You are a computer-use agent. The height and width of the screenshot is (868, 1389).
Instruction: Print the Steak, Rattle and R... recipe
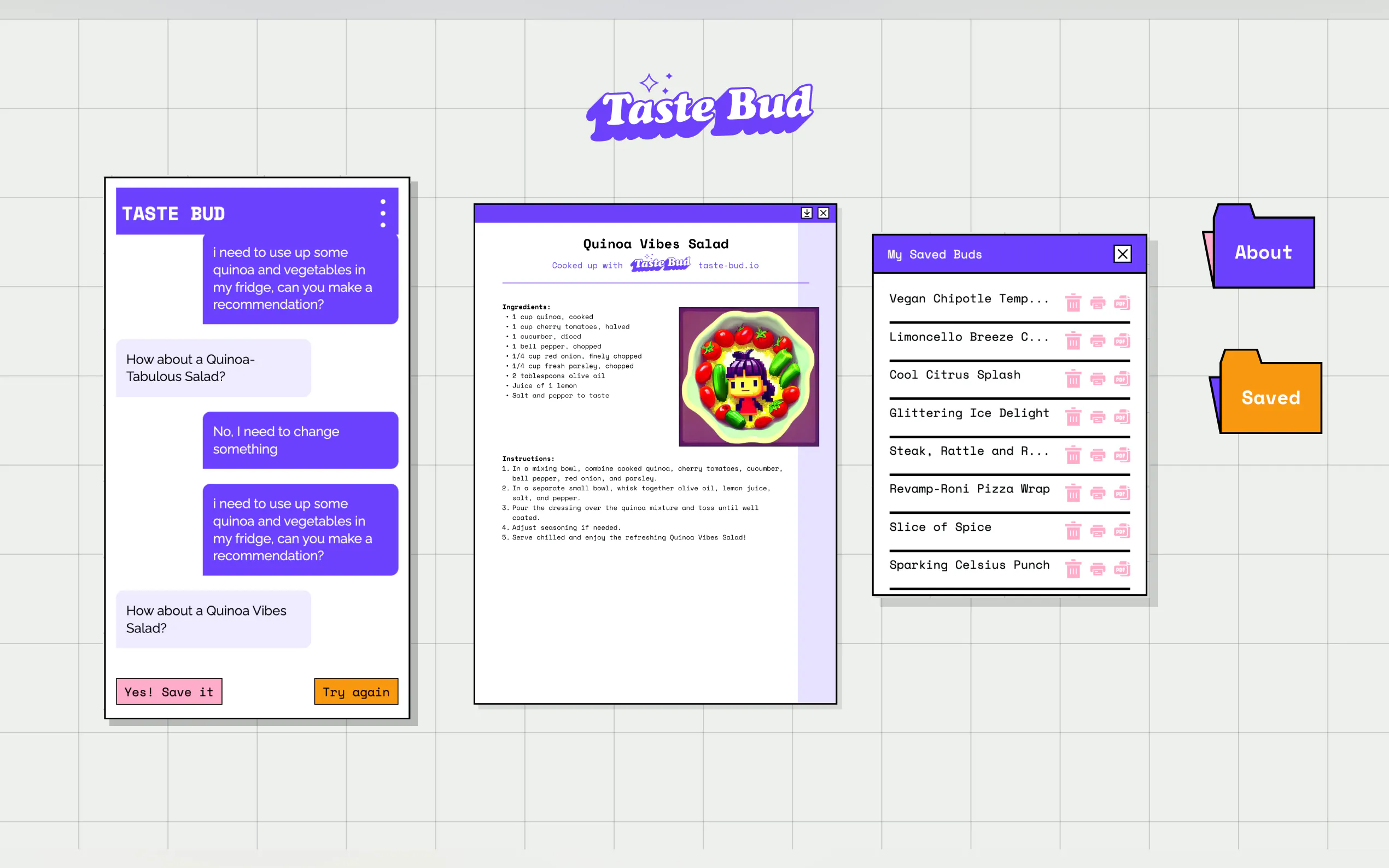coord(1098,455)
